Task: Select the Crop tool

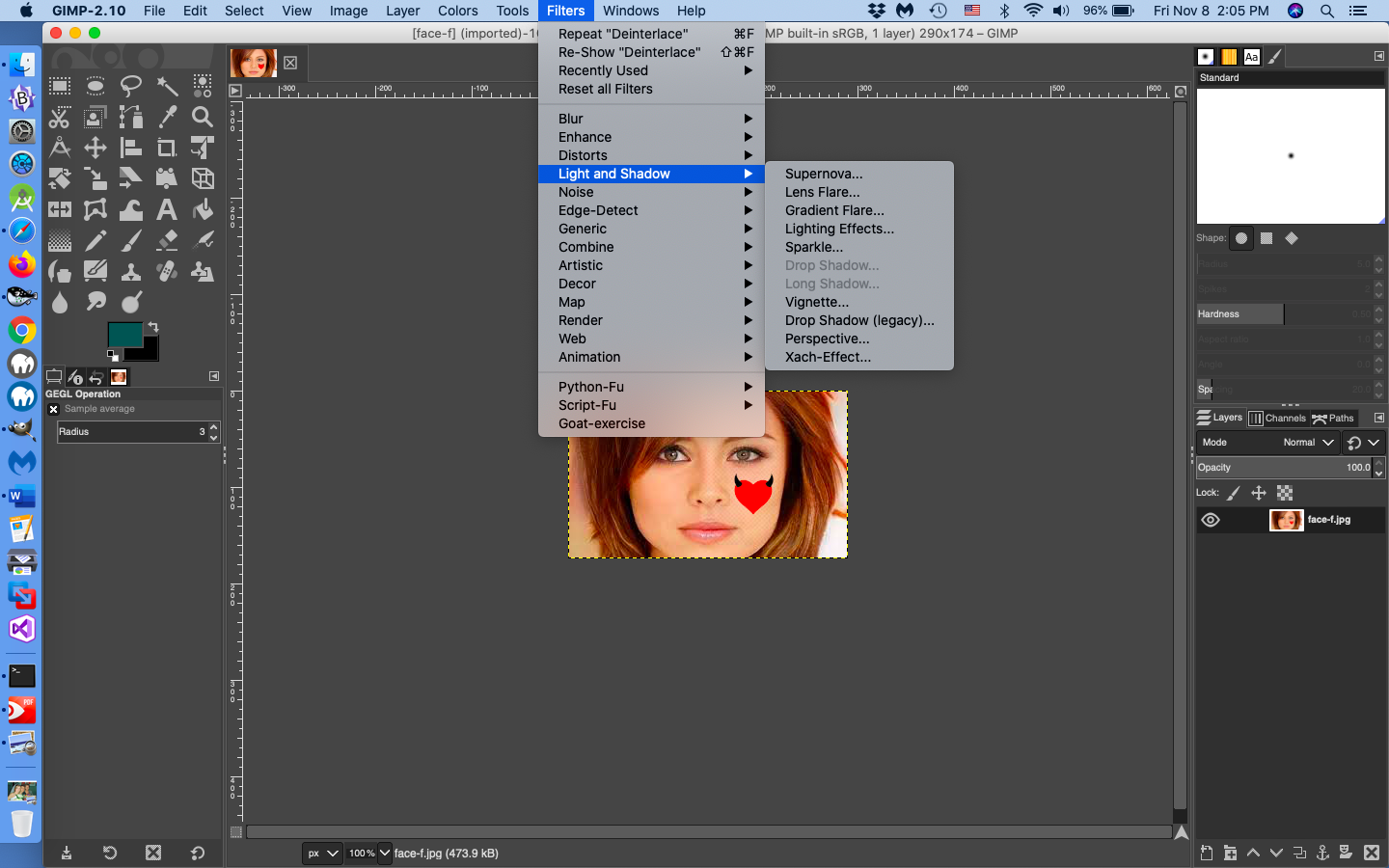Action: pyautogui.click(x=167, y=148)
